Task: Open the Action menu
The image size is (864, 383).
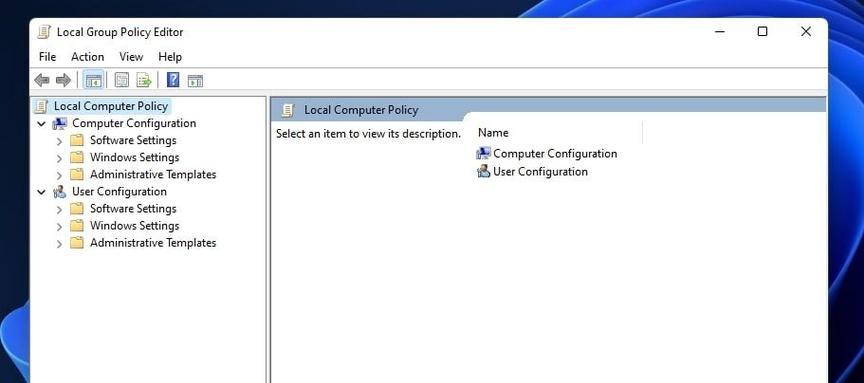Action: coord(88,57)
